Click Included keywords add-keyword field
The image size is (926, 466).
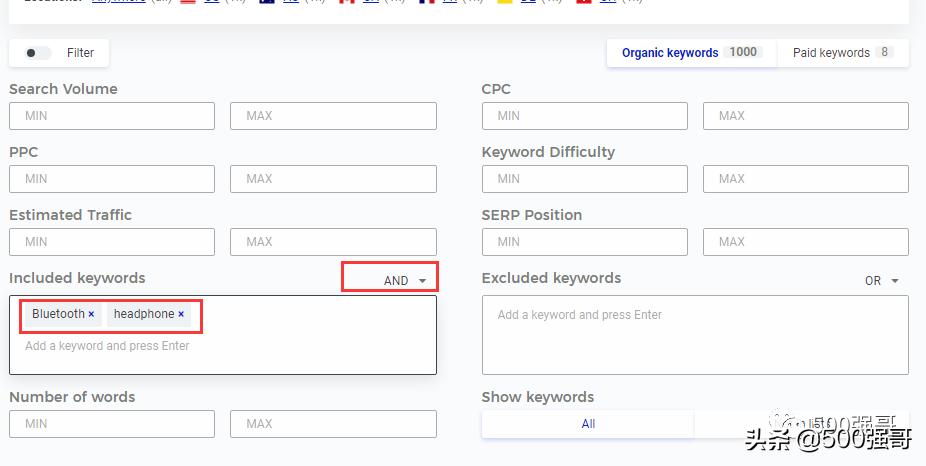222,346
